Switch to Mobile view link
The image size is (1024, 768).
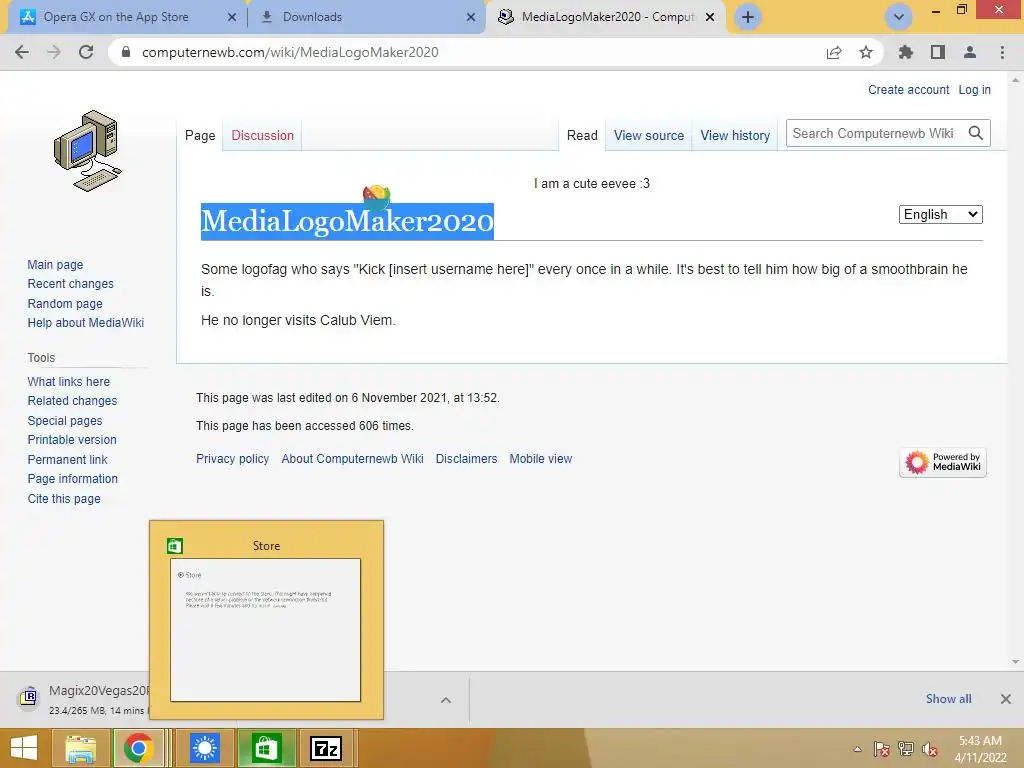tap(540, 458)
